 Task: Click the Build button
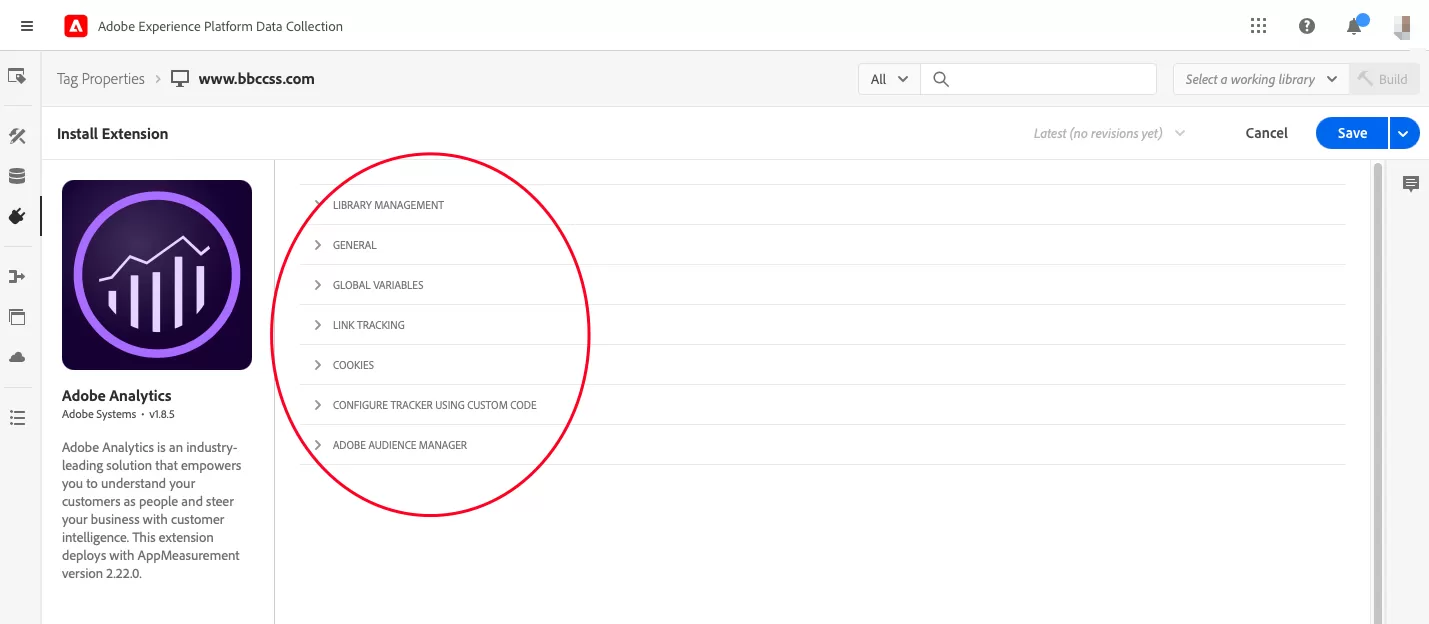[1383, 79]
